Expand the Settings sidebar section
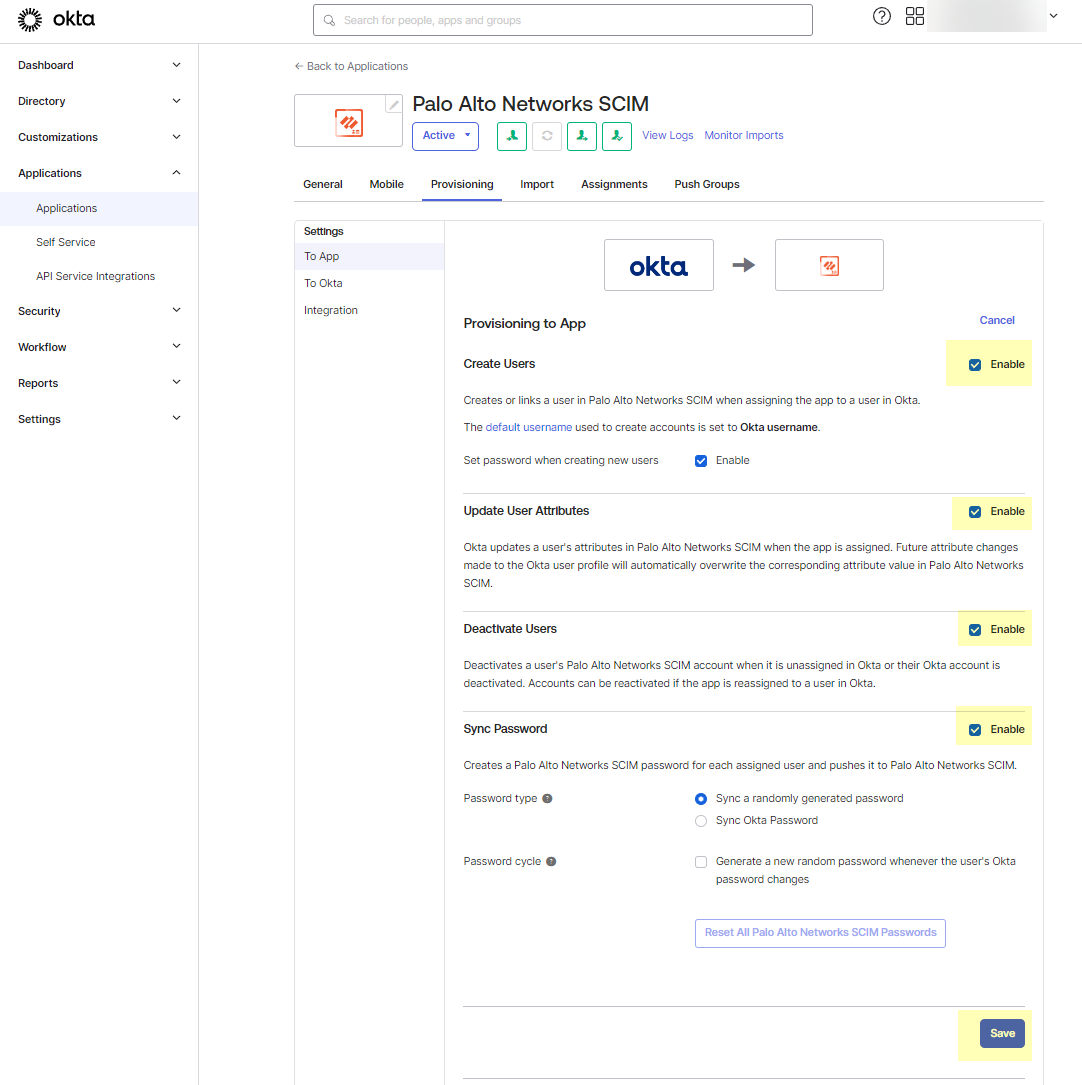Screen dimensions: 1082x1085 tap(99, 419)
